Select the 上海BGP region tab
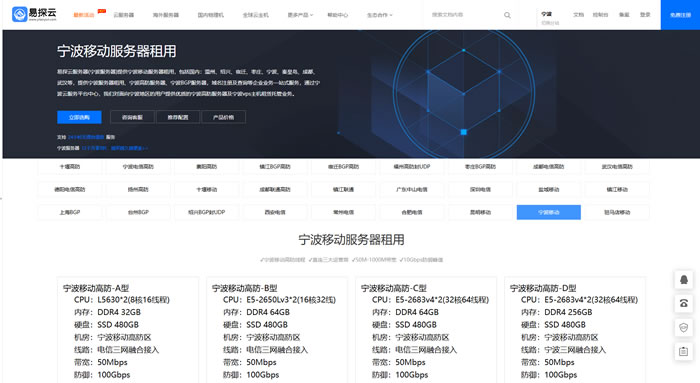Viewport: 700px width, 383px height. (70, 212)
